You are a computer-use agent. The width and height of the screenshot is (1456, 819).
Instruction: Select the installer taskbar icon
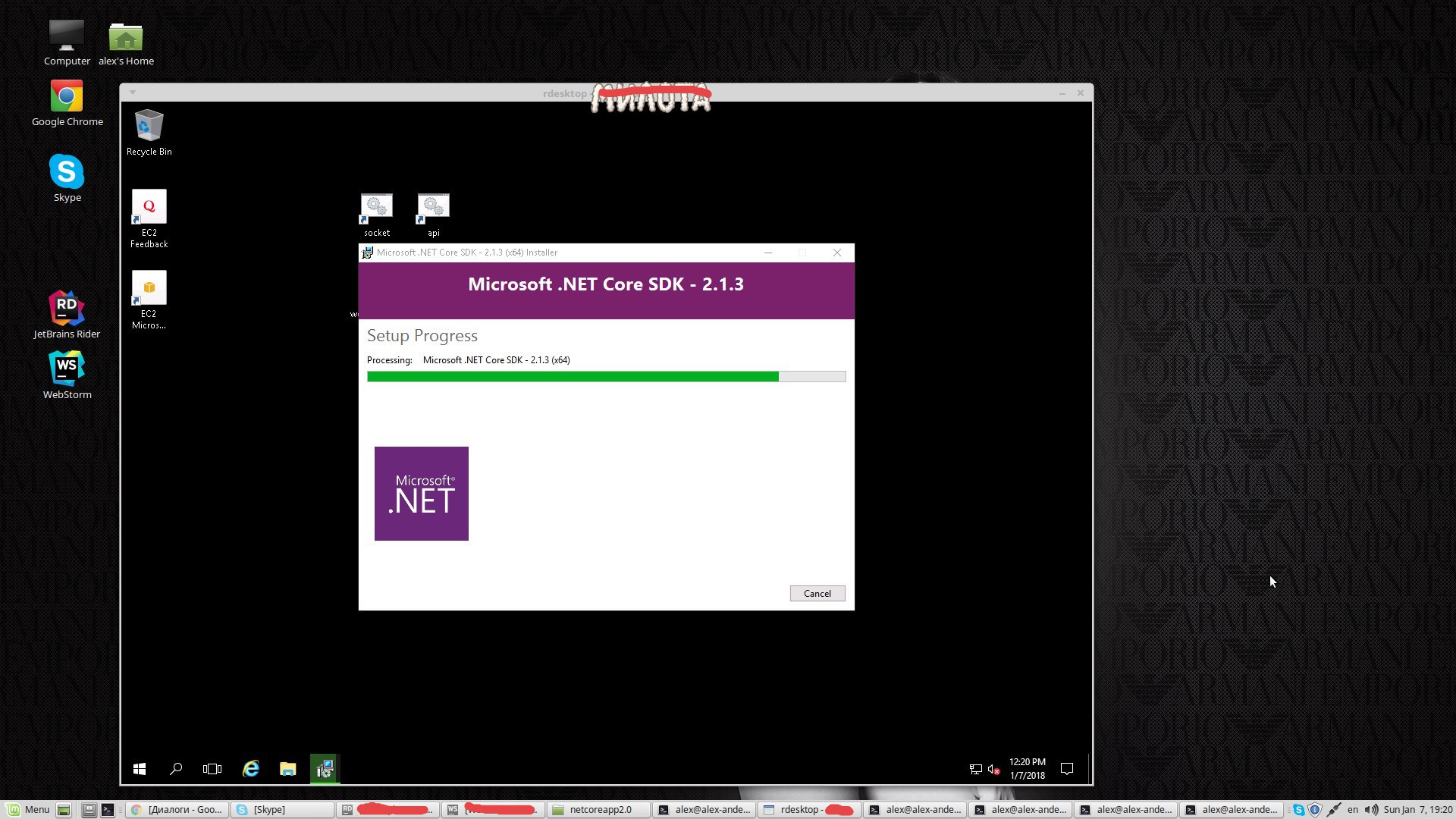click(x=325, y=769)
